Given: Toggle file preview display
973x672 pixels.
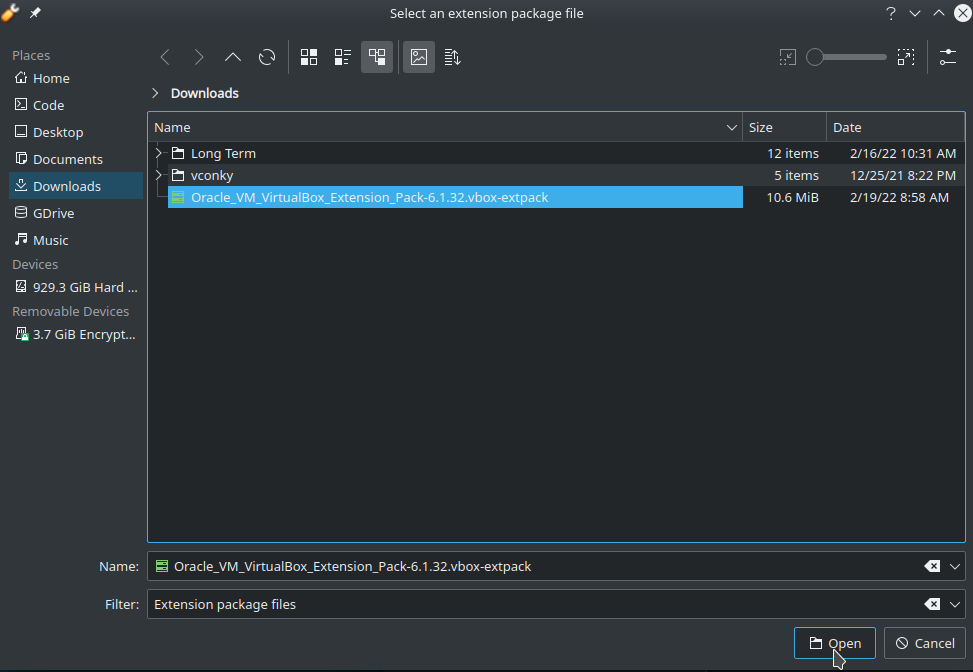Looking at the screenshot, I should click(x=419, y=58).
